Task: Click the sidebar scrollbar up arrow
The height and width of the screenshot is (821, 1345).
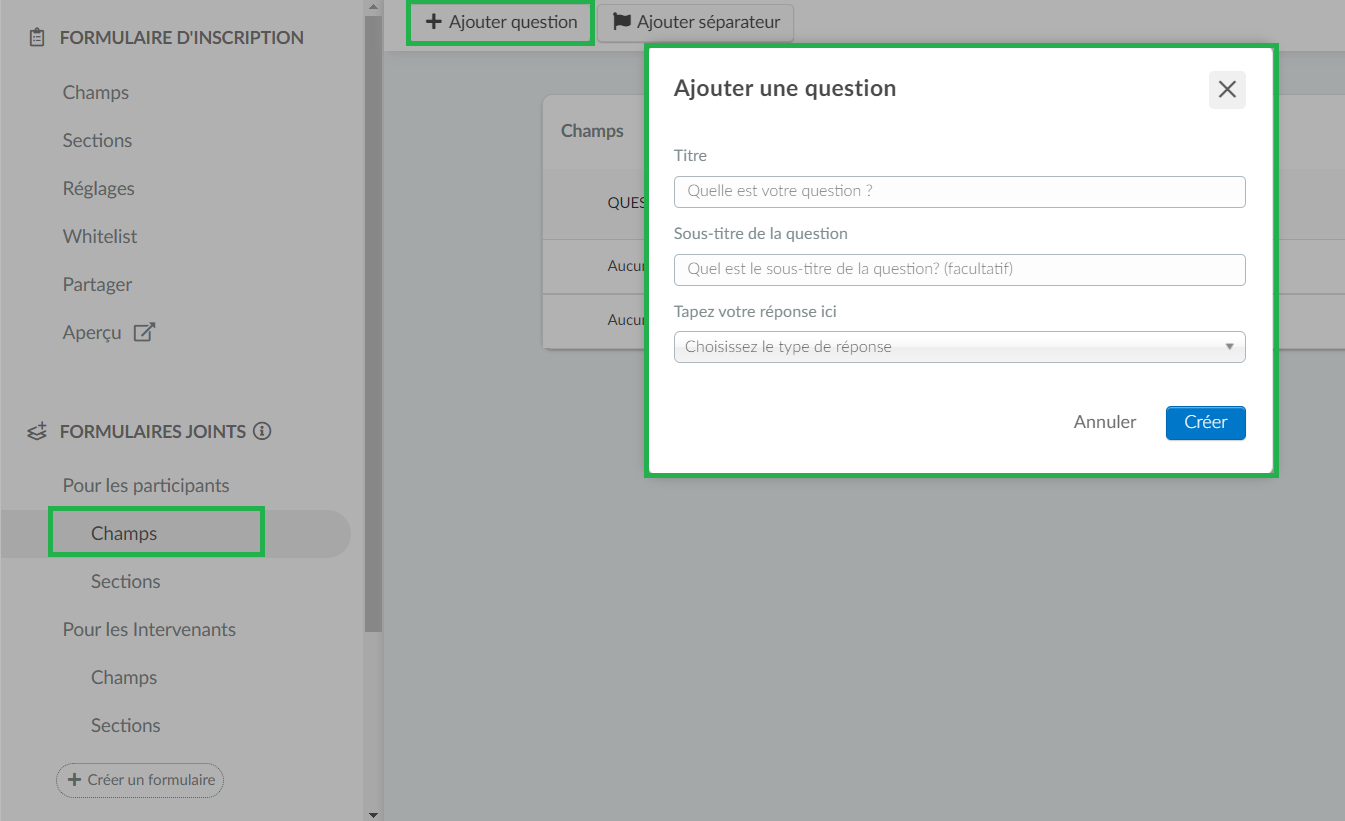Action: click(373, 6)
